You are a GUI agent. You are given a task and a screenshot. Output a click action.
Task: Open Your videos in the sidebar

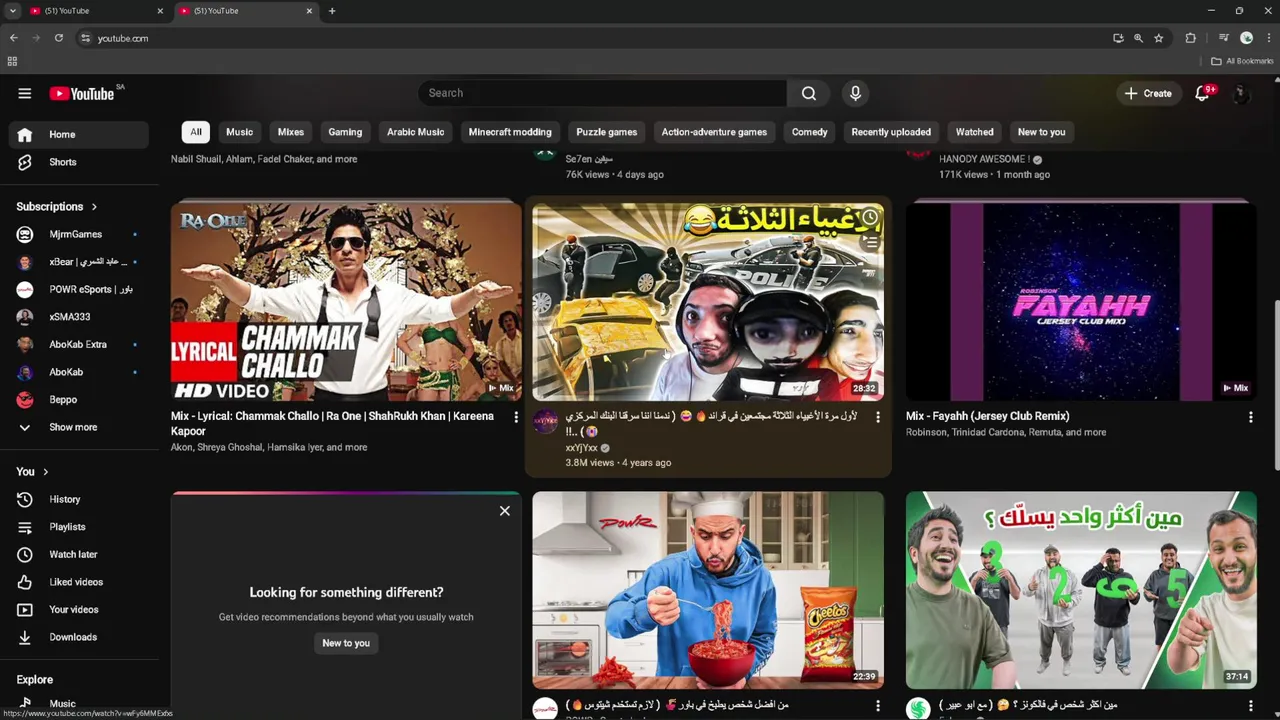point(78,609)
